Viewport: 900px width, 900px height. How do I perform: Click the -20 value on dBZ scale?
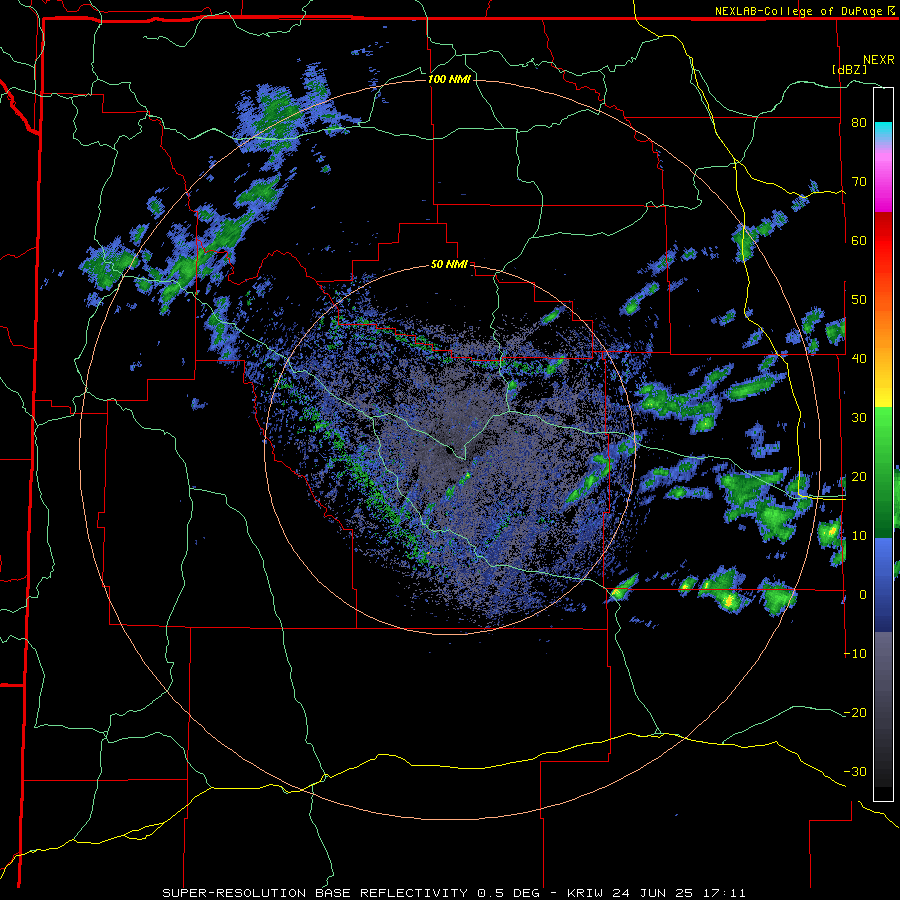855,712
